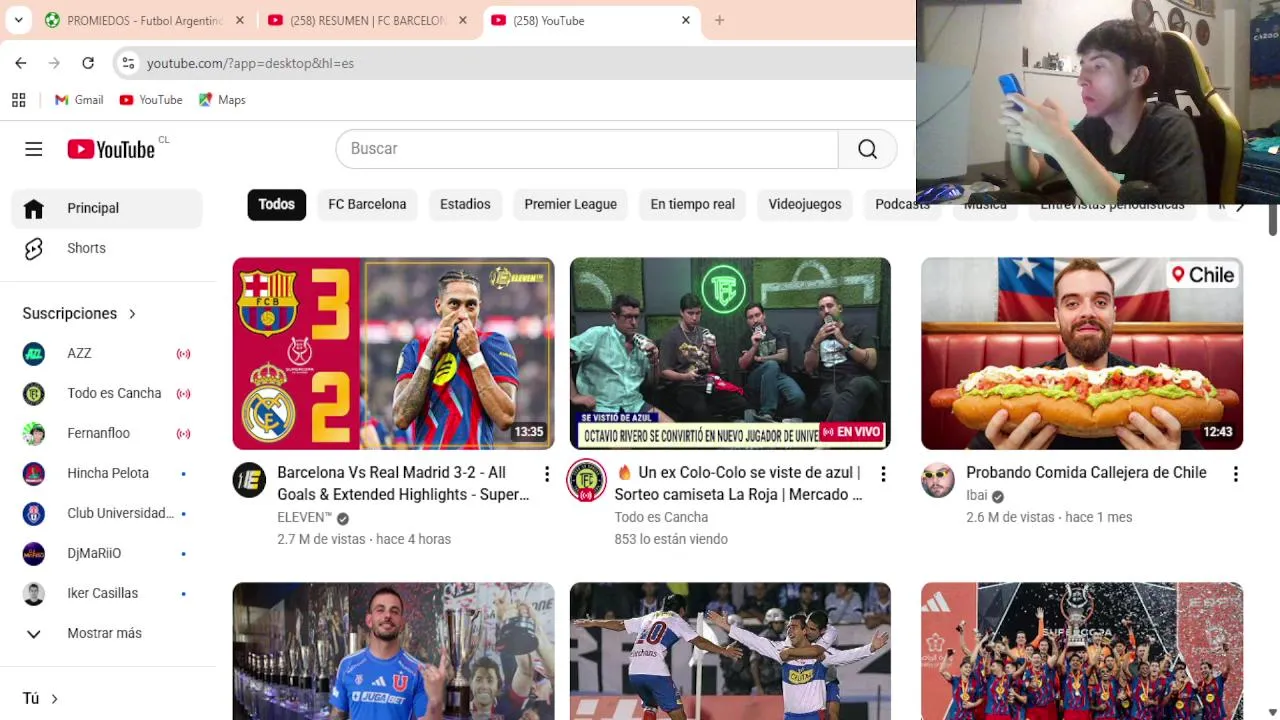The height and width of the screenshot is (720, 1280).
Task: Open AZZ channel avatar in subscriptions
Action: coord(34,353)
